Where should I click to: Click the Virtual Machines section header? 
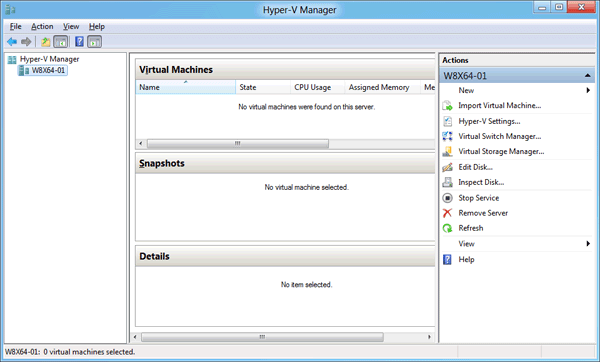(285, 70)
